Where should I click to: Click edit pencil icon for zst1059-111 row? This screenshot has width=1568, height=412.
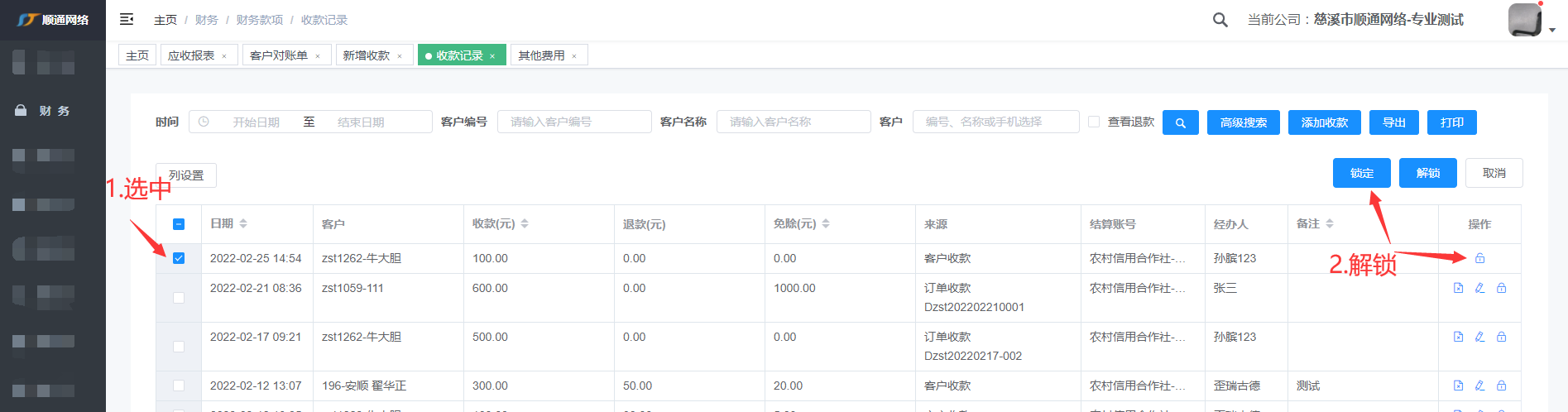(x=1479, y=288)
